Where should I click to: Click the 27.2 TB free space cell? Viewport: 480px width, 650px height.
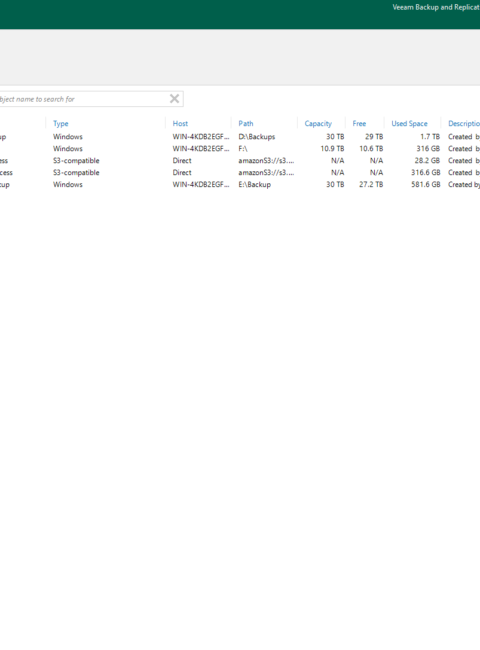pos(371,184)
